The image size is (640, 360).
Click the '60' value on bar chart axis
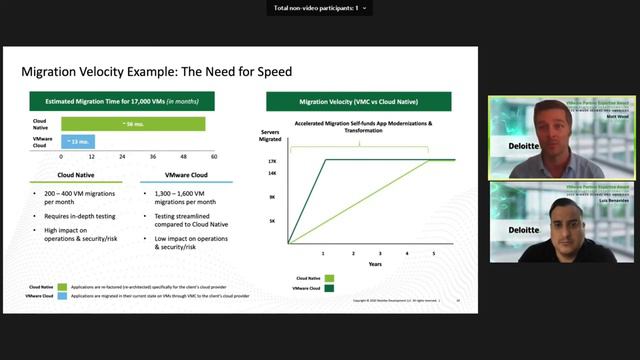(x=214, y=157)
